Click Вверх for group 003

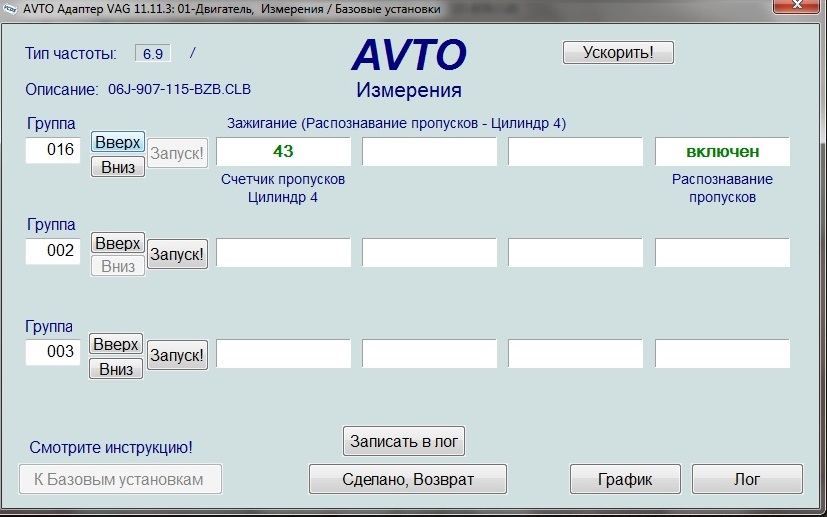click(116, 345)
